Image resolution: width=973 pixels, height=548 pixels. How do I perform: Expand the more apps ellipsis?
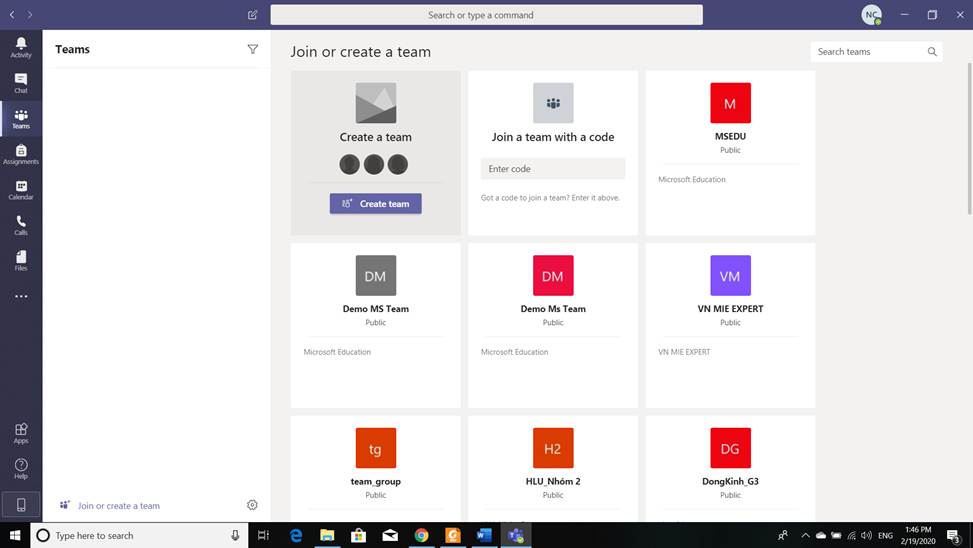(21, 296)
